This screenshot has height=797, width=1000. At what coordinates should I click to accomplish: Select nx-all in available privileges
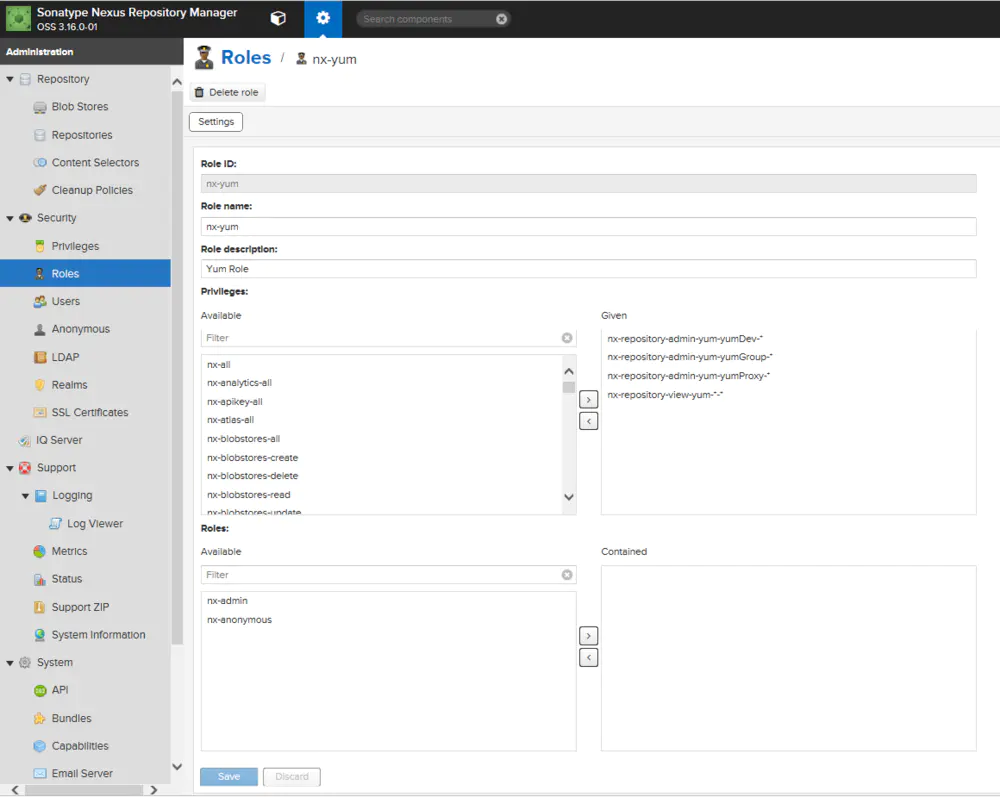coord(219,365)
